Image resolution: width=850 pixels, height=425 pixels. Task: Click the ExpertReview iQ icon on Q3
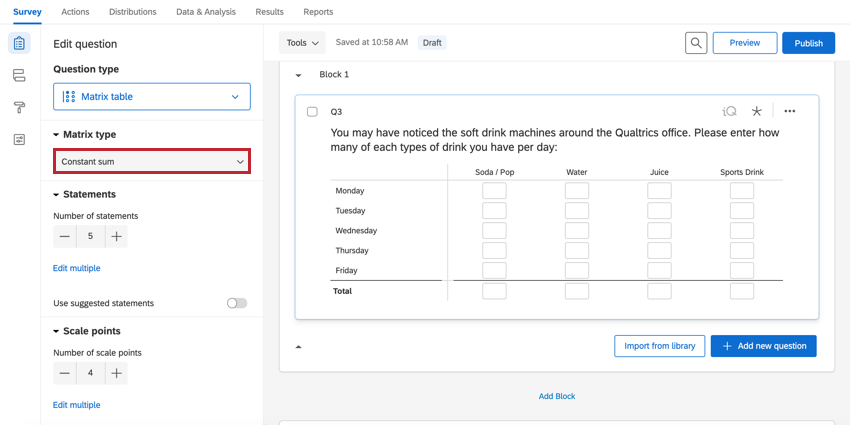click(x=729, y=112)
